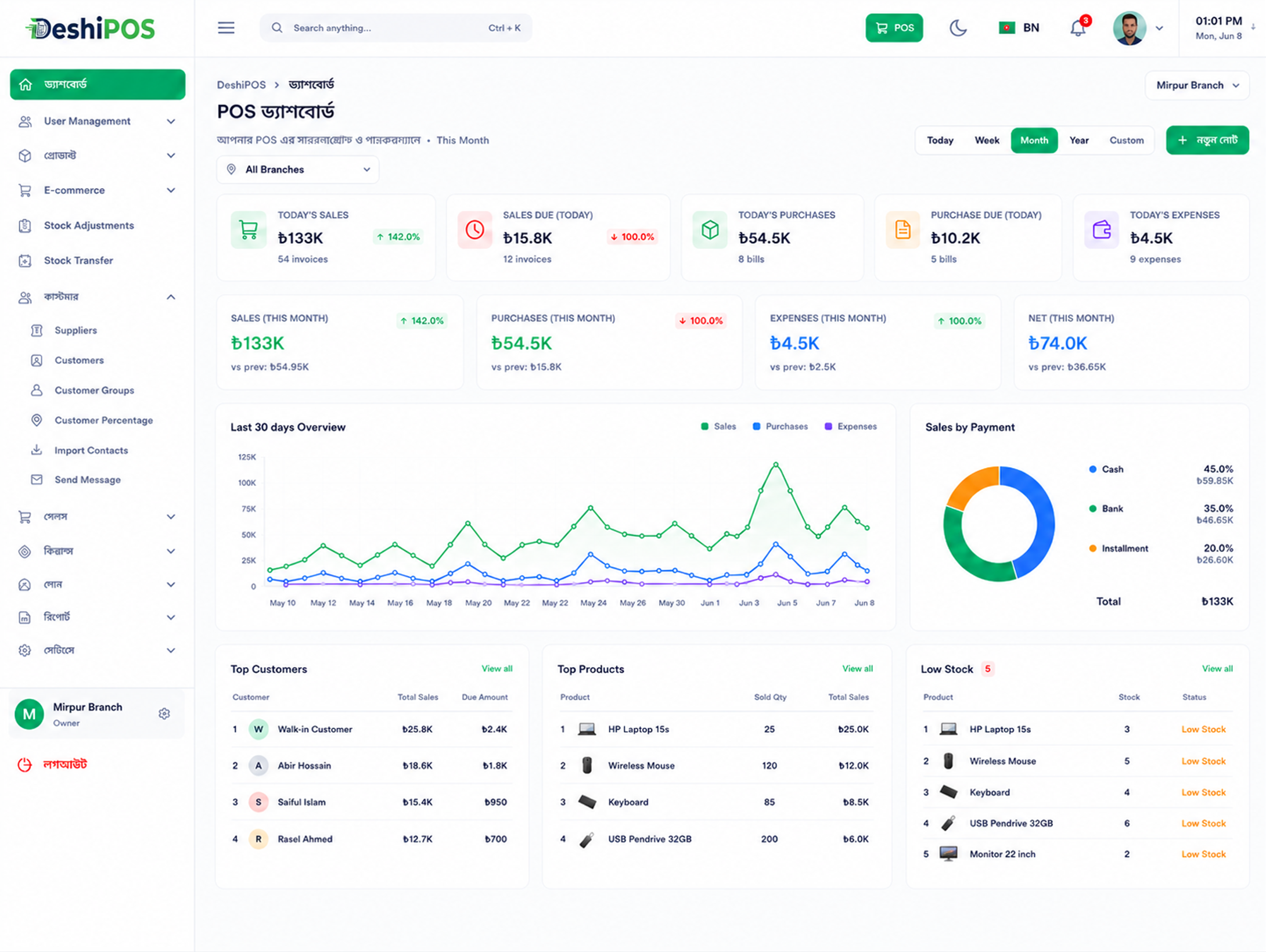
Task: Click the red logout icon
Action: click(25, 765)
